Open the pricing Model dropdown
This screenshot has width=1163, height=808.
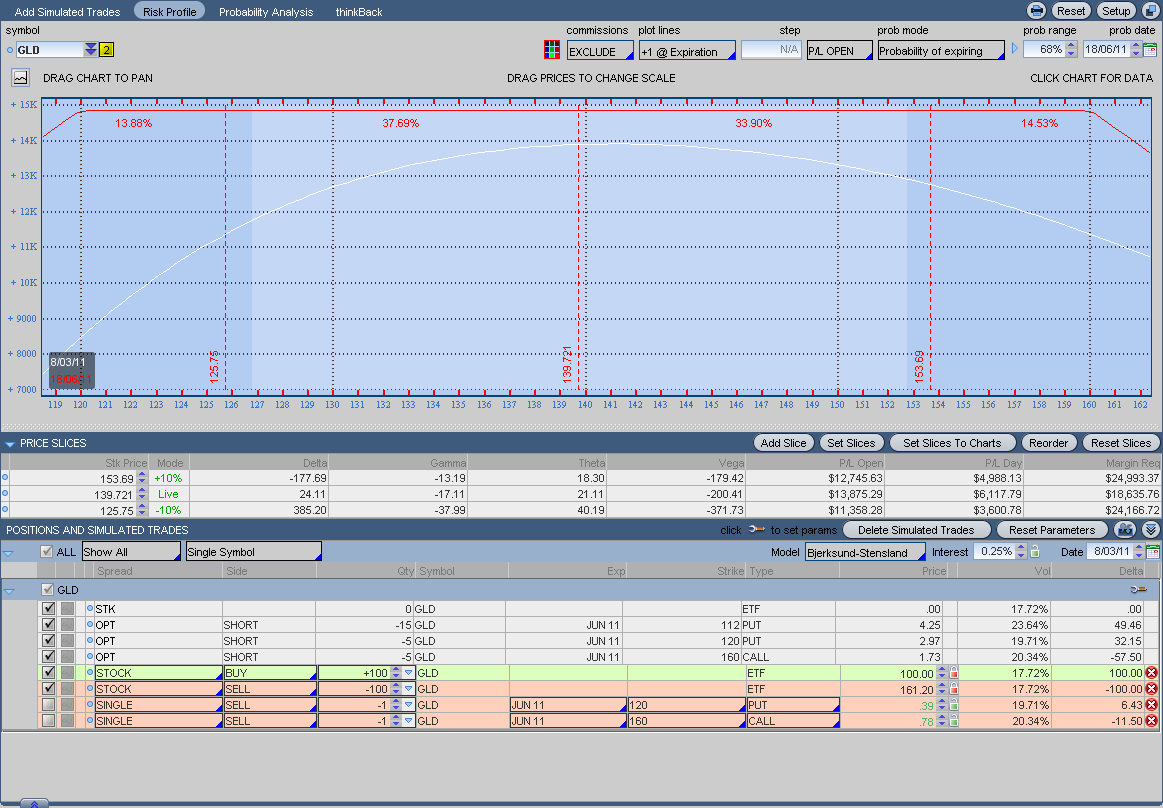pos(865,552)
